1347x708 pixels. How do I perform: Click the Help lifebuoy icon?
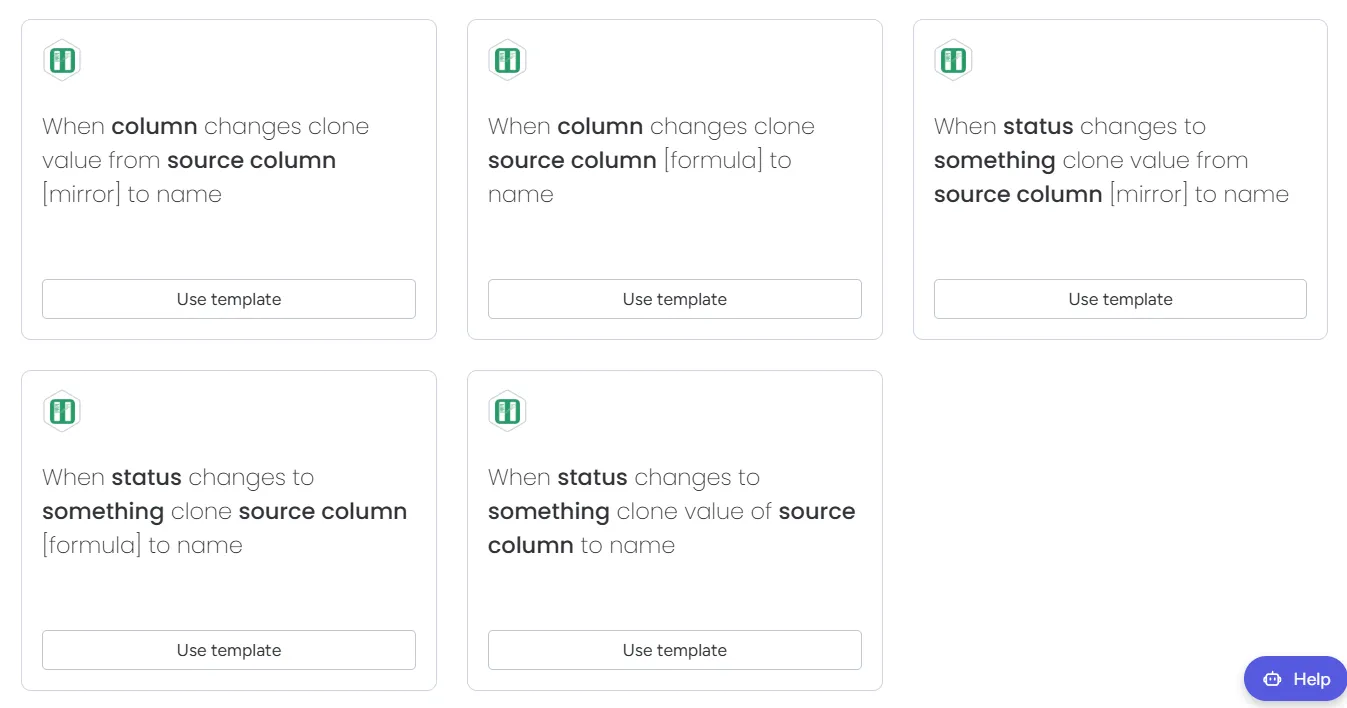tap(1270, 678)
